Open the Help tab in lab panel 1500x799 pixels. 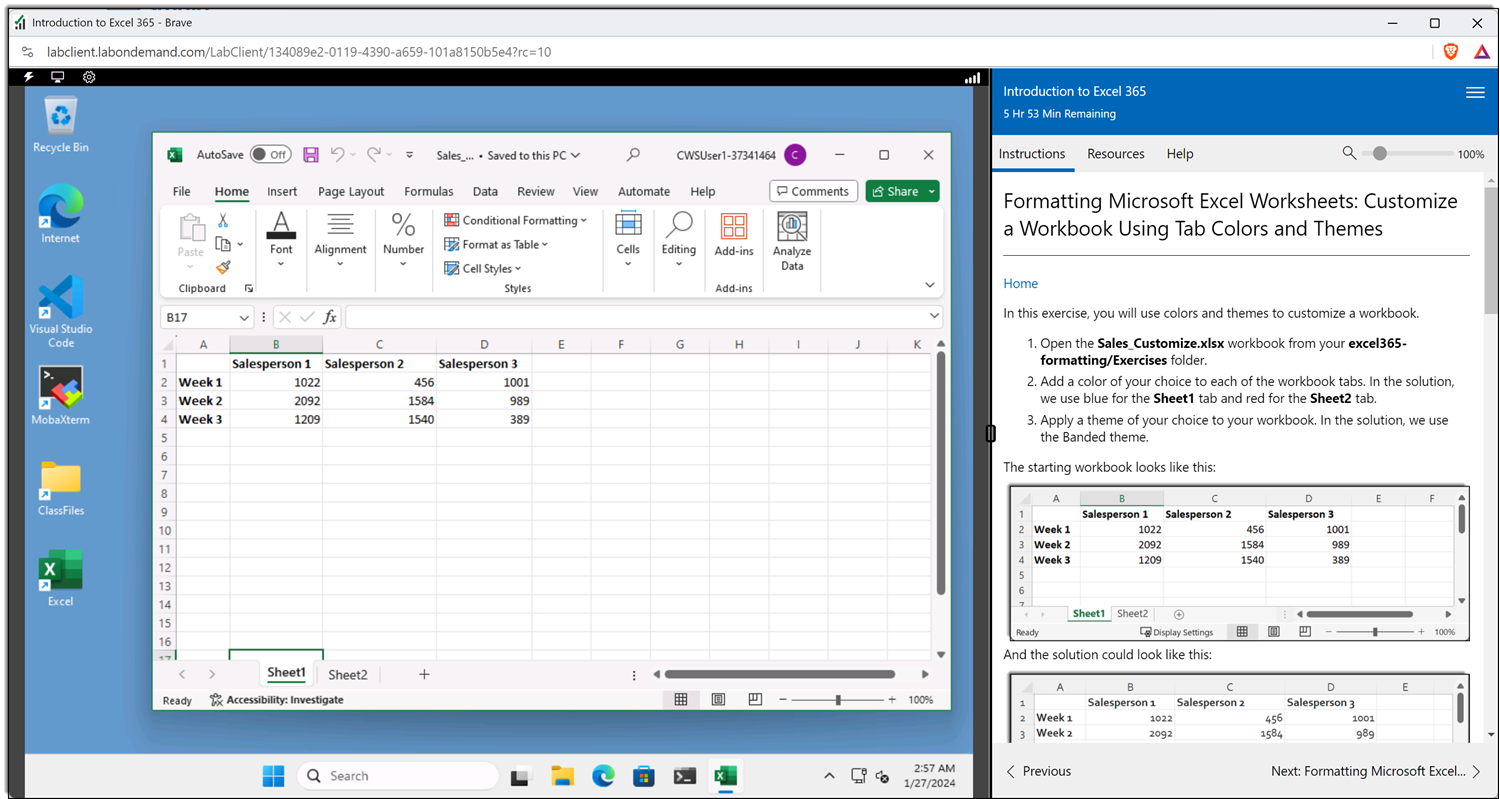pyautogui.click(x=1180, y=154)
